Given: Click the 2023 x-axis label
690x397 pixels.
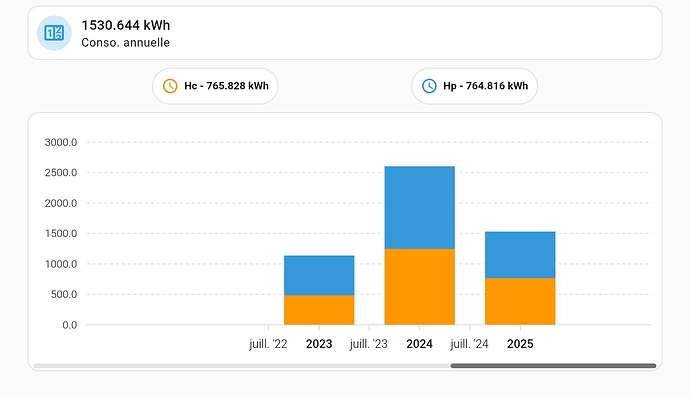Looking at the screenshot, I should point(319,344).
